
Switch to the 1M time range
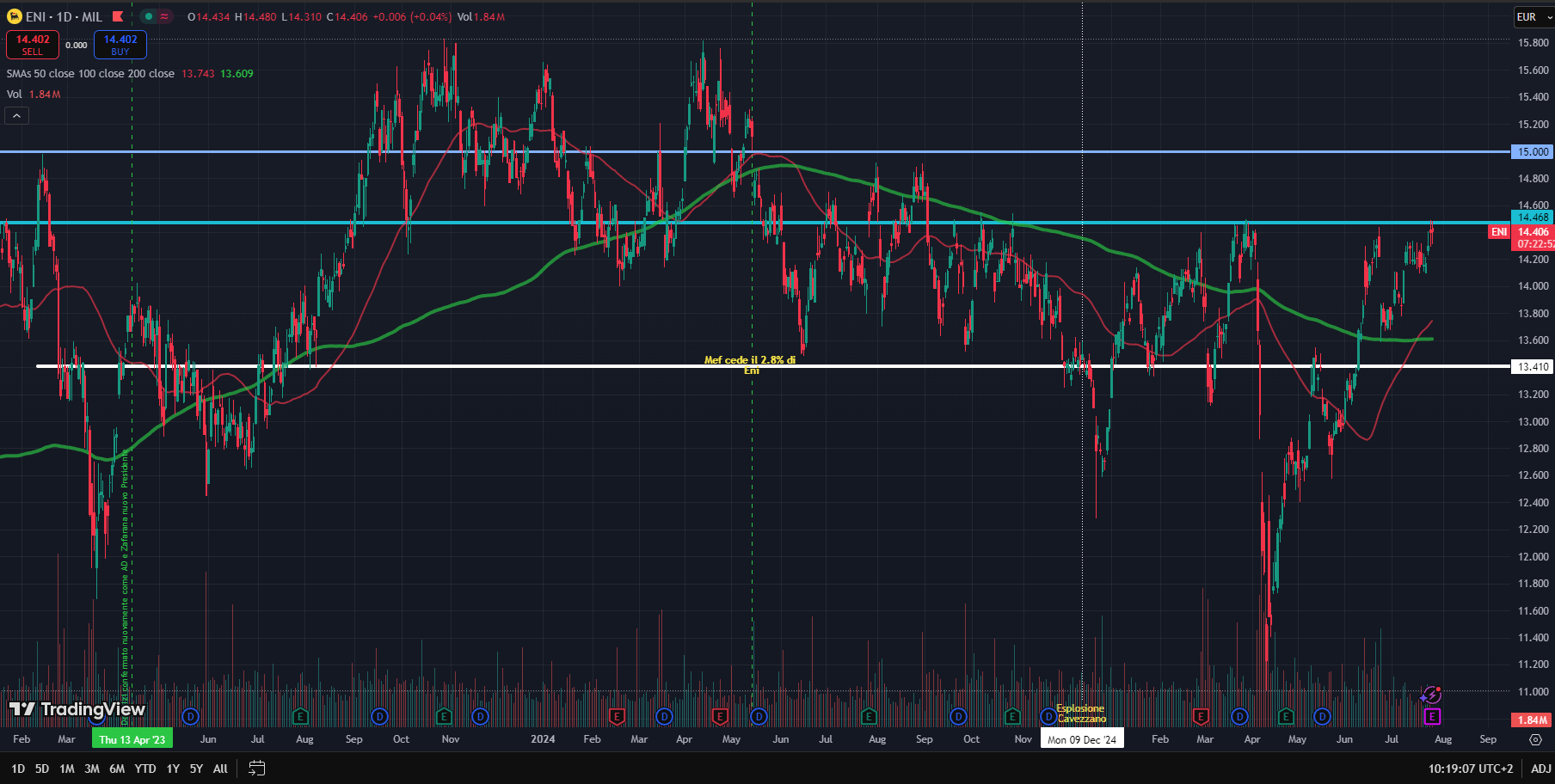point(67,769)
